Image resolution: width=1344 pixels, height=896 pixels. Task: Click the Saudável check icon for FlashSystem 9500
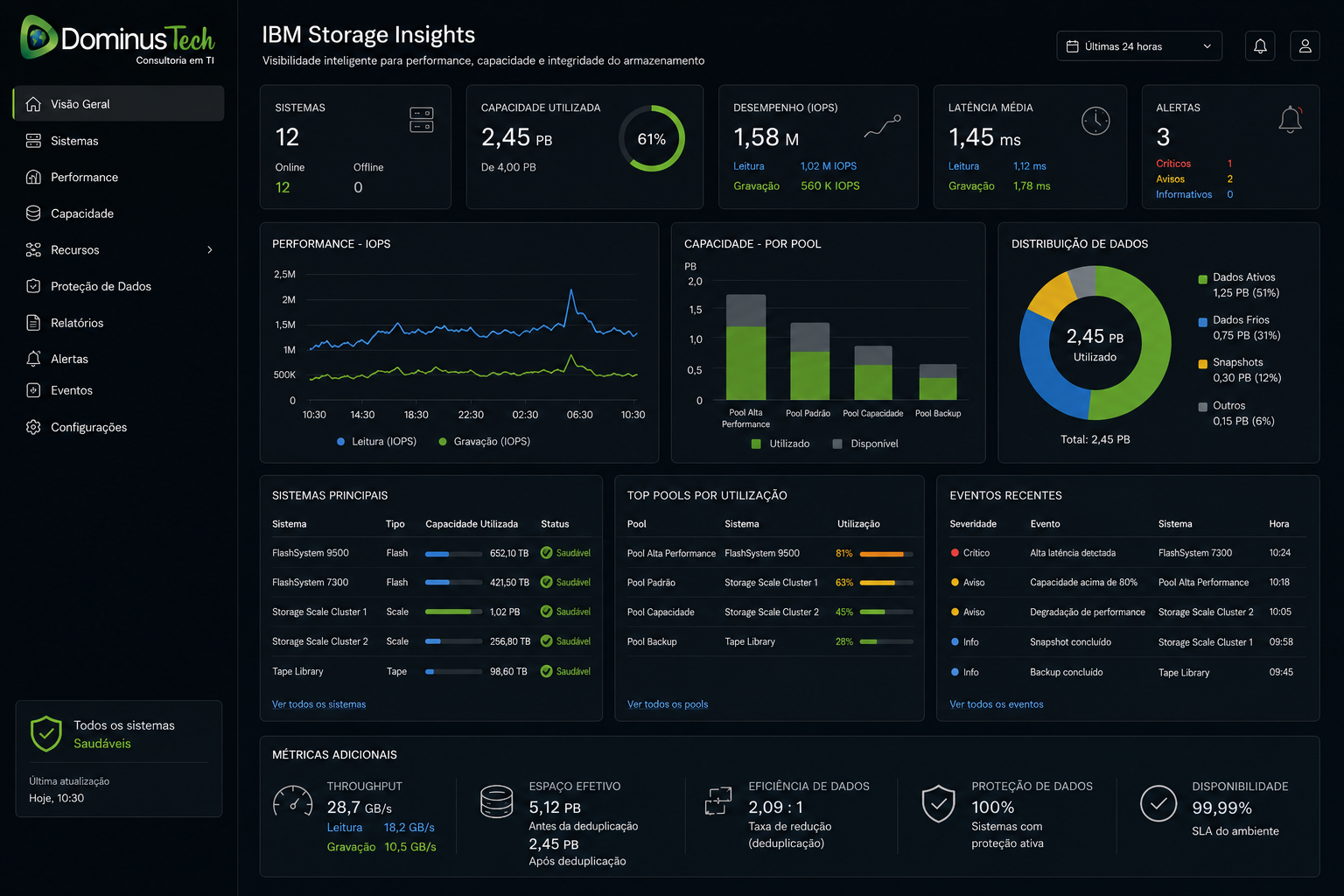[x=547, y=553]
